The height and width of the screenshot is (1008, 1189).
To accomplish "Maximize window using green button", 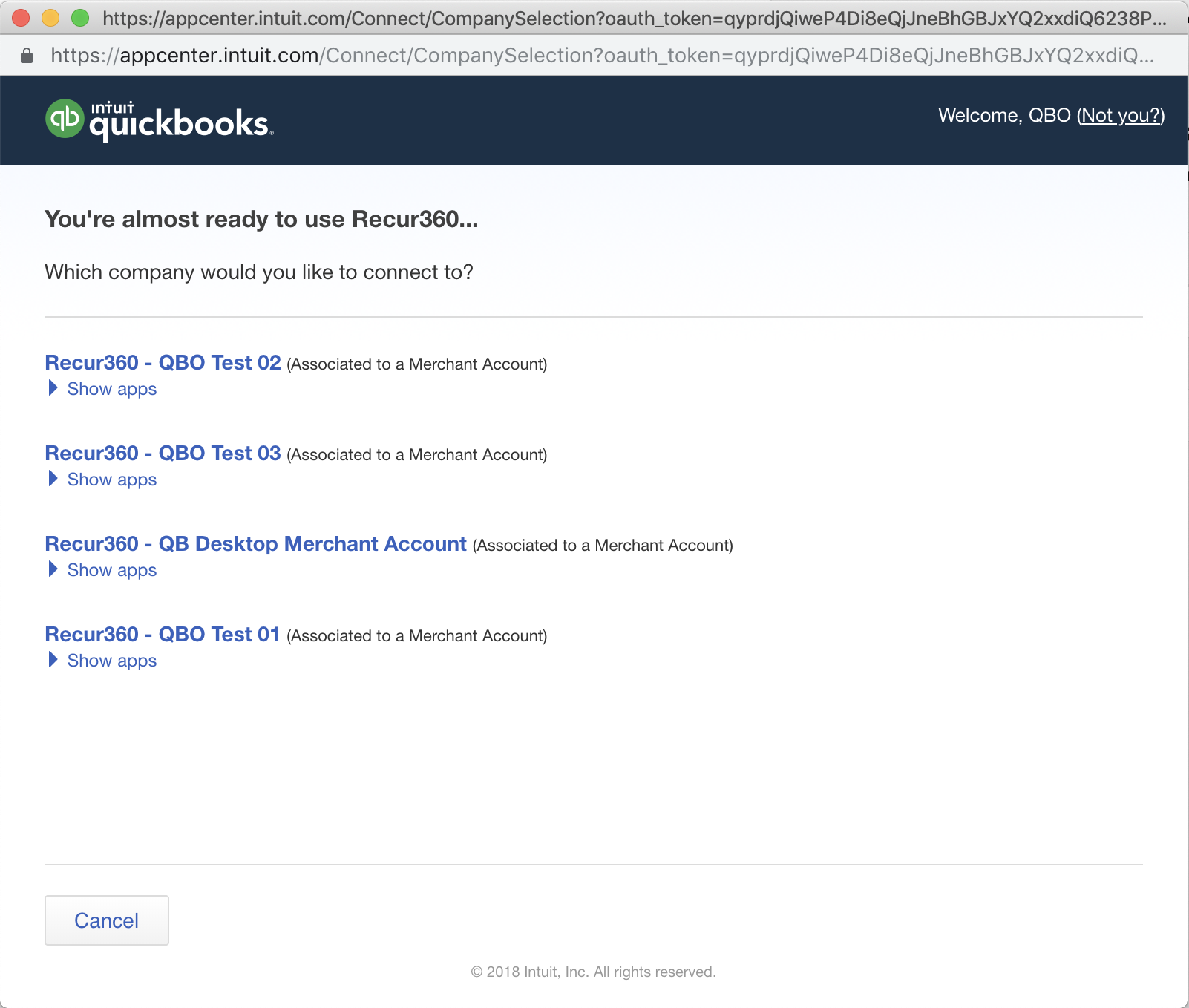I will click(x=80, y=18).
